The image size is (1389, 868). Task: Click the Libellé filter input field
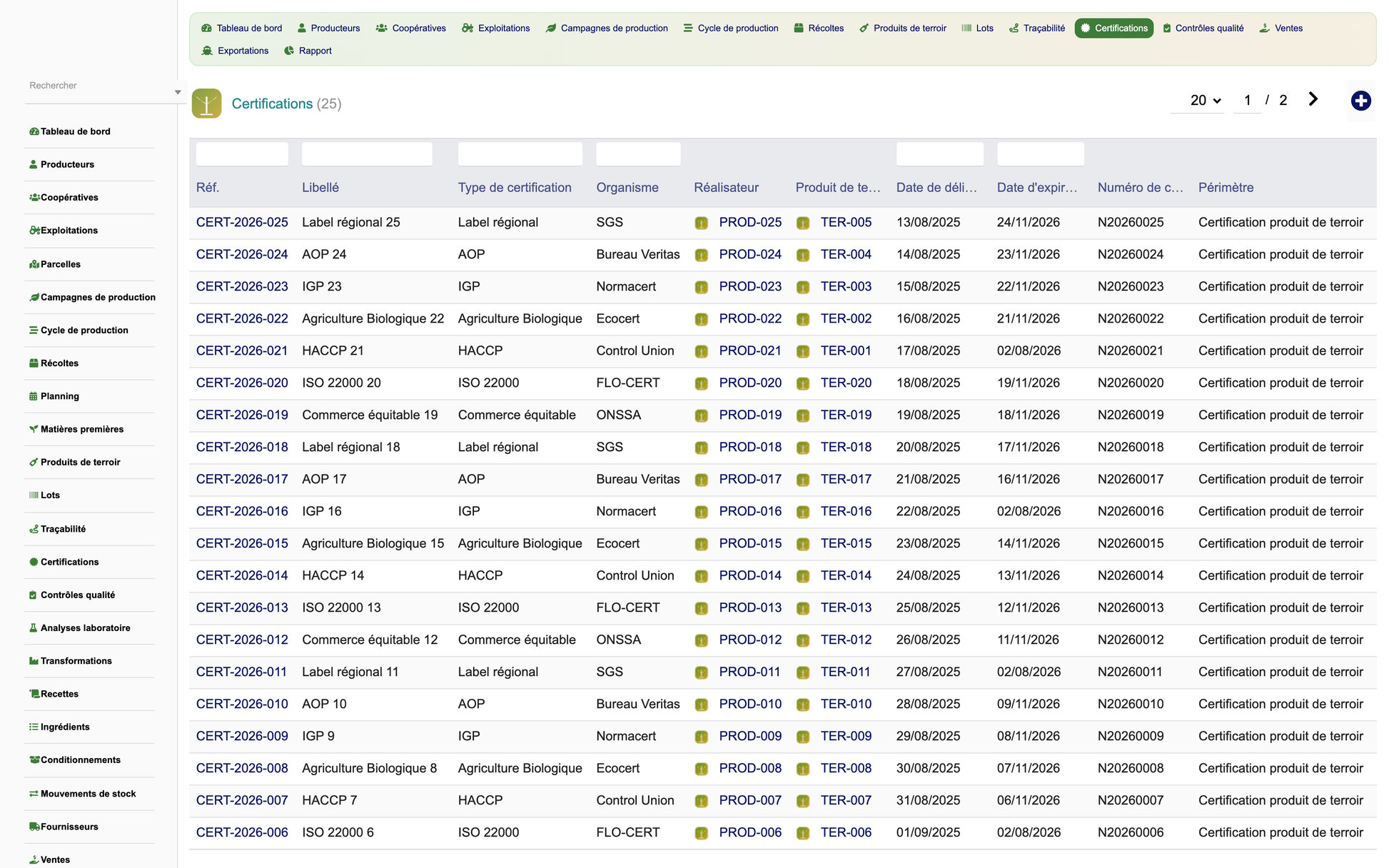coord(367,154)
